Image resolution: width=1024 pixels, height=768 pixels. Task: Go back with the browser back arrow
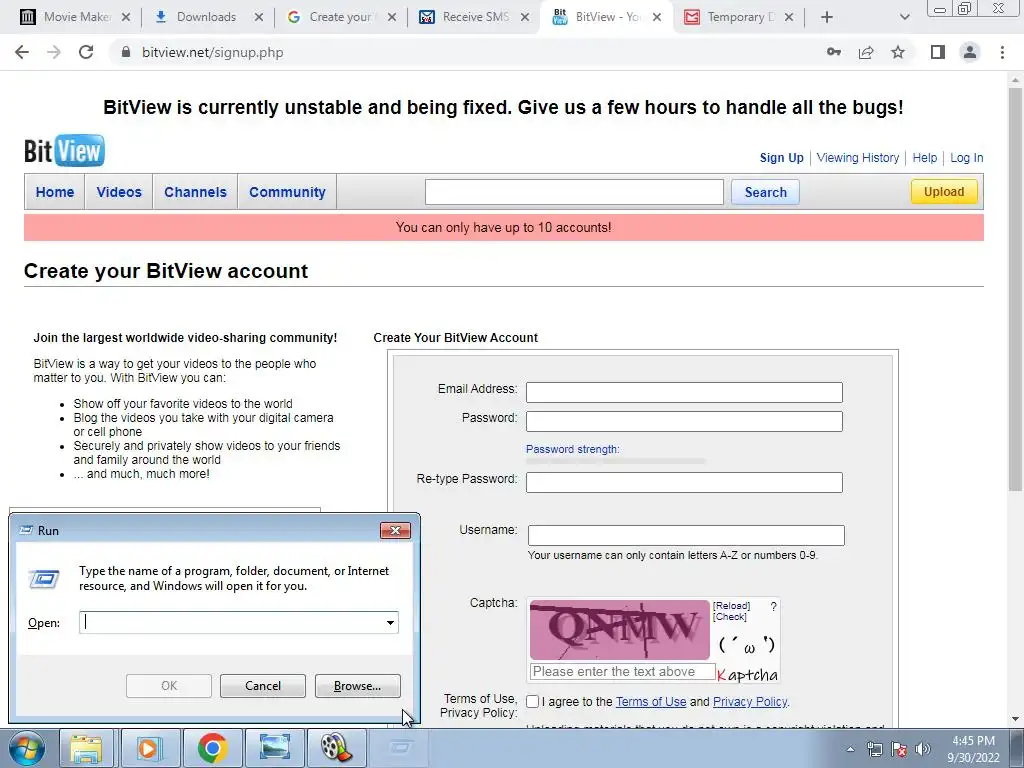click(22, 52)
